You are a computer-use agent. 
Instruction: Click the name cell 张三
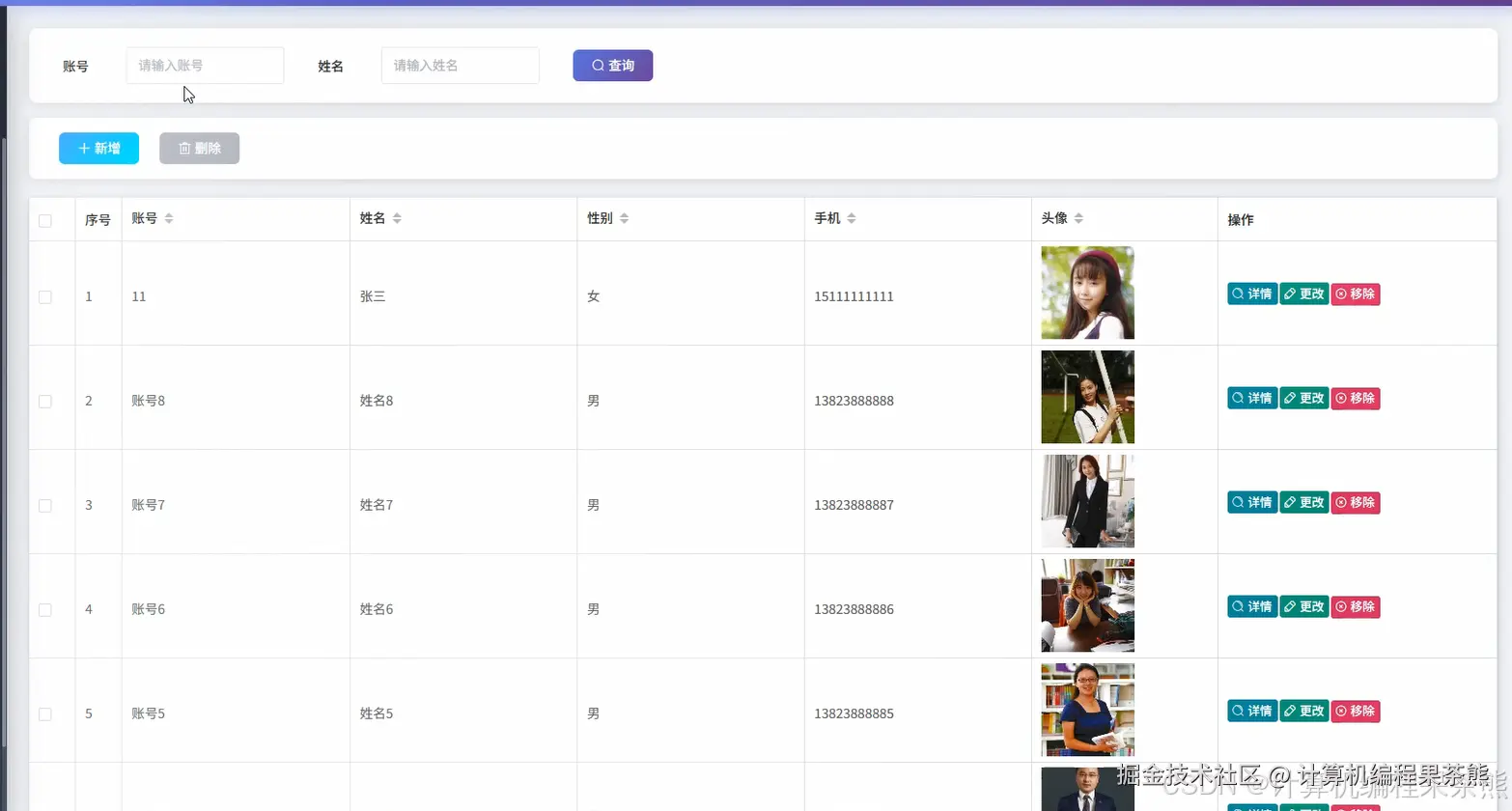(373, 296)
